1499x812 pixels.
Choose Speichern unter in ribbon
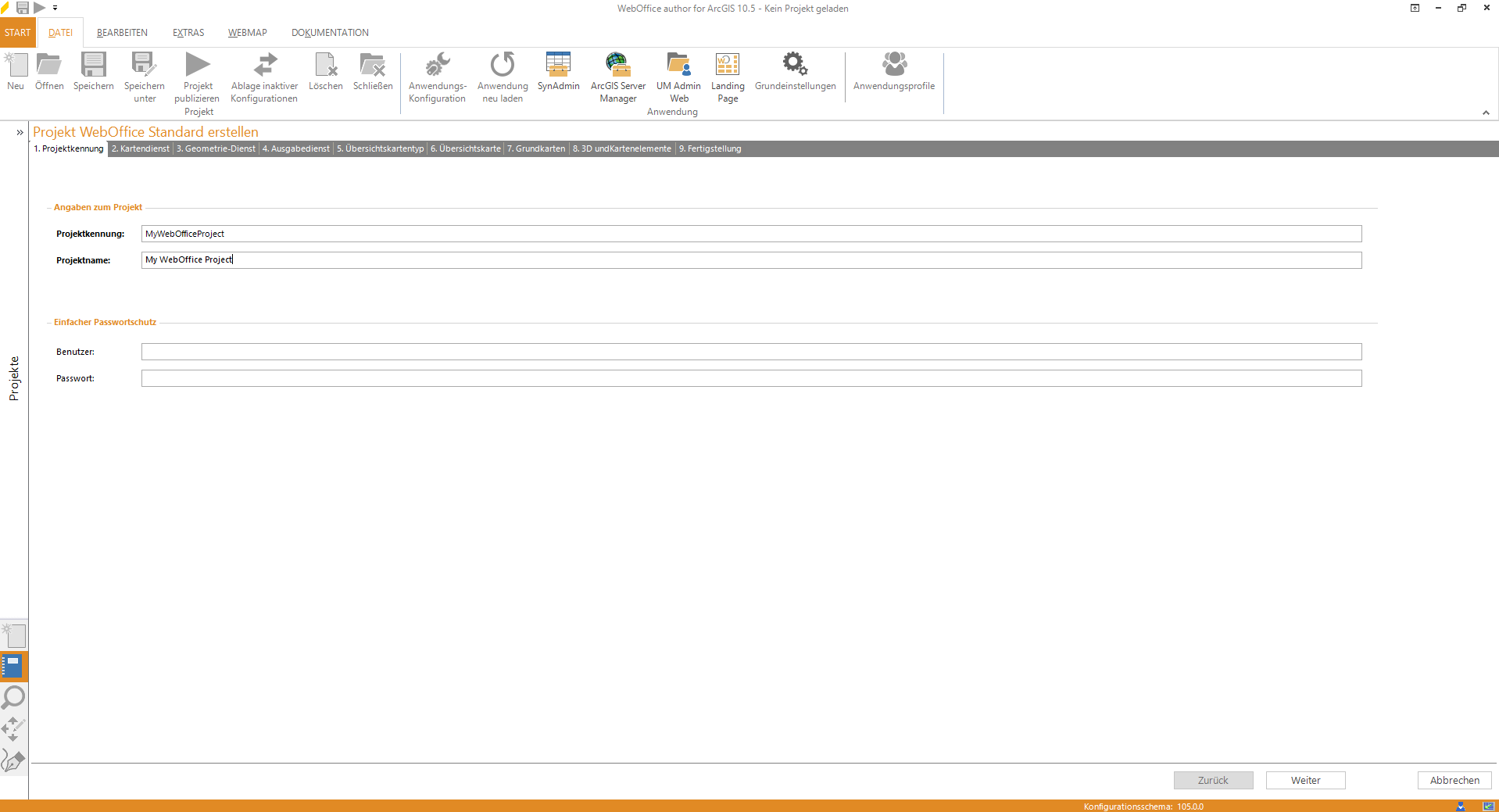(145, 78)
